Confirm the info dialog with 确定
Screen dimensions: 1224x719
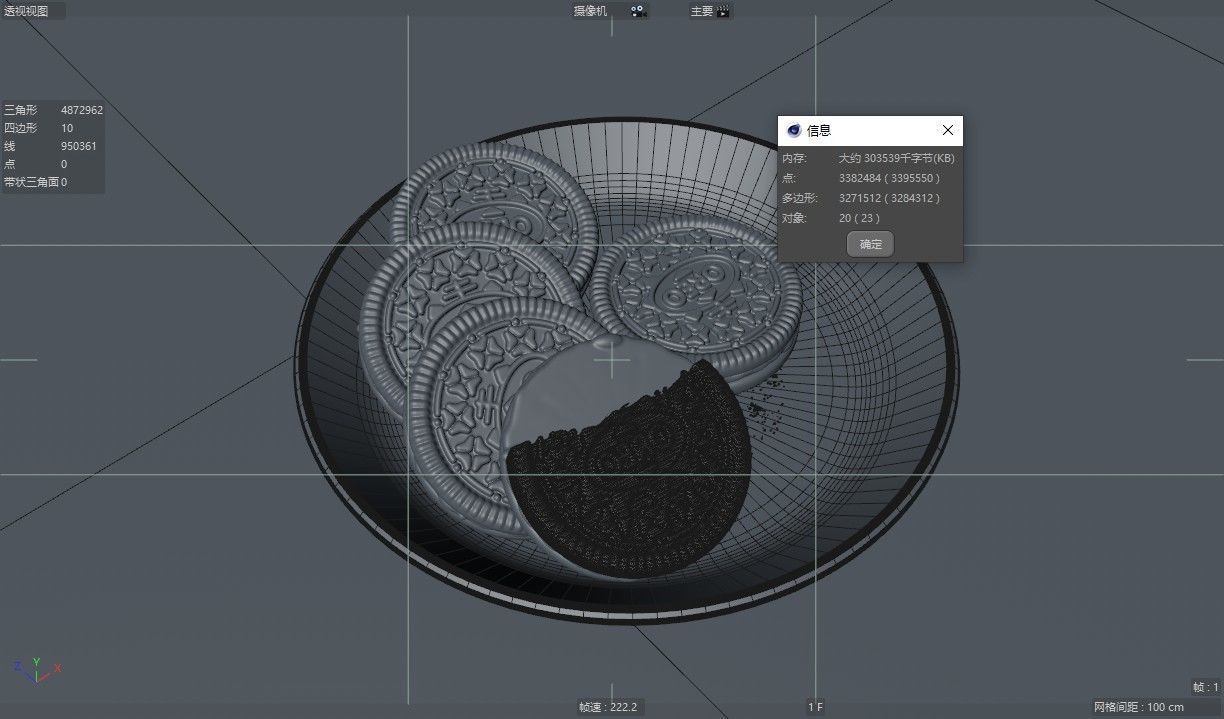point(871,244)
